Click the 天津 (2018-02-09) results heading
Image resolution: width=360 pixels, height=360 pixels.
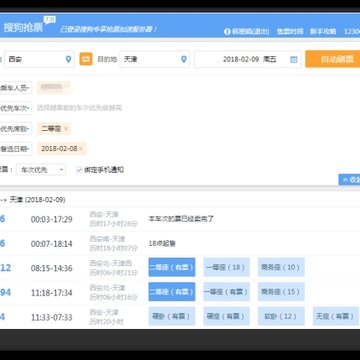pos(38,200)
